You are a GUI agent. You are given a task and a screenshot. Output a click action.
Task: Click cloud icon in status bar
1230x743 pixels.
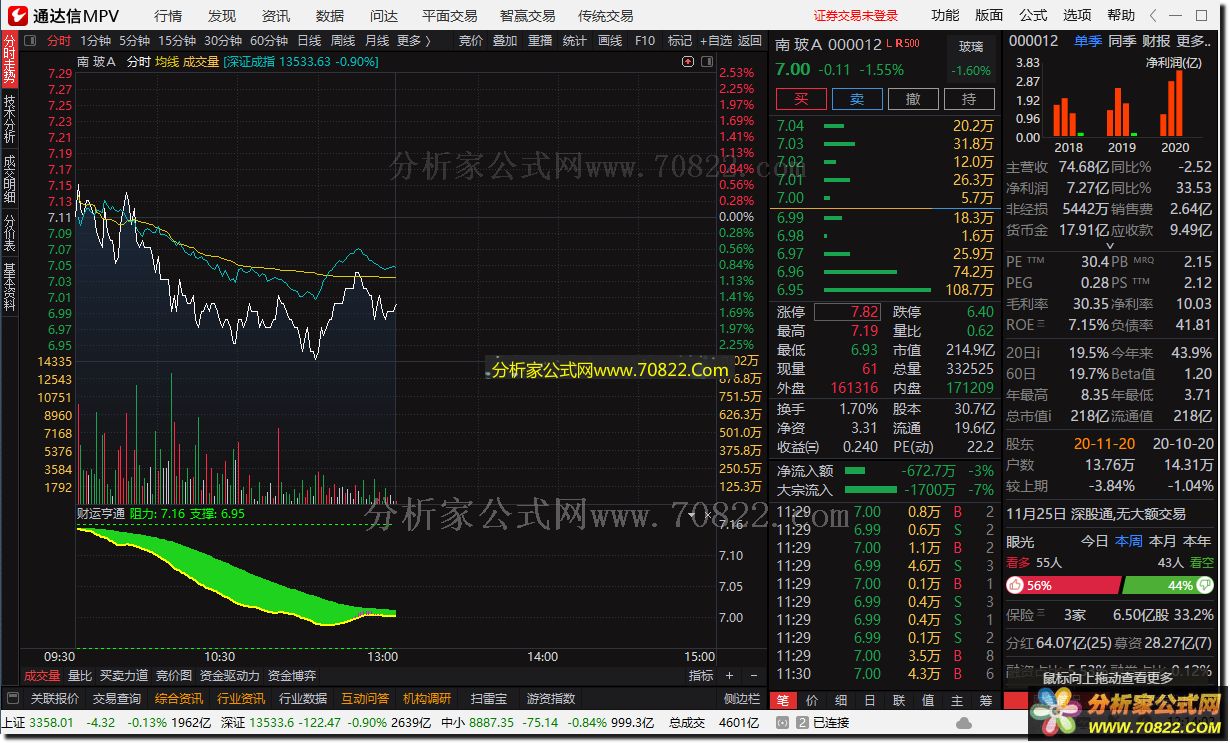[x=964, y=722]
